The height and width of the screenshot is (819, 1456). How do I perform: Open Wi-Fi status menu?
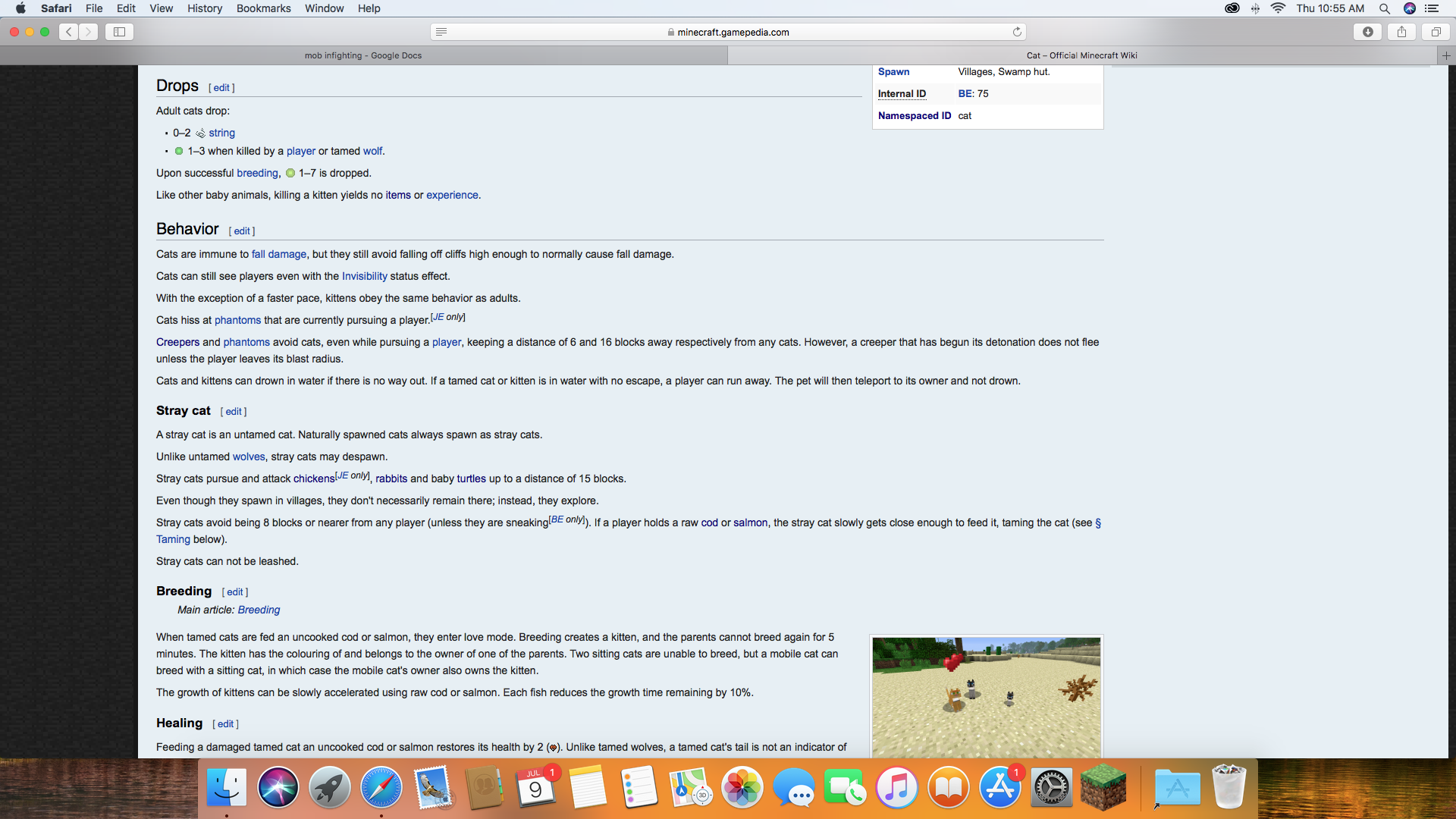tap(1278, 8)
